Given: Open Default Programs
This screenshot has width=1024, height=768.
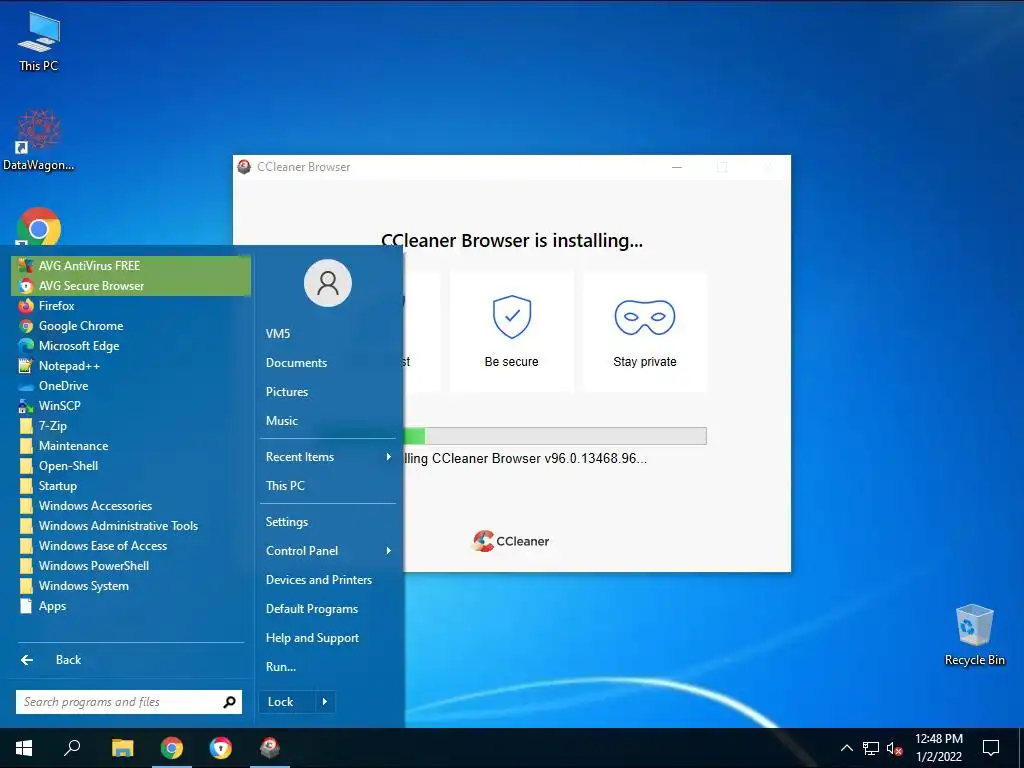Looking at the screenshot, I should pos(328,609).
